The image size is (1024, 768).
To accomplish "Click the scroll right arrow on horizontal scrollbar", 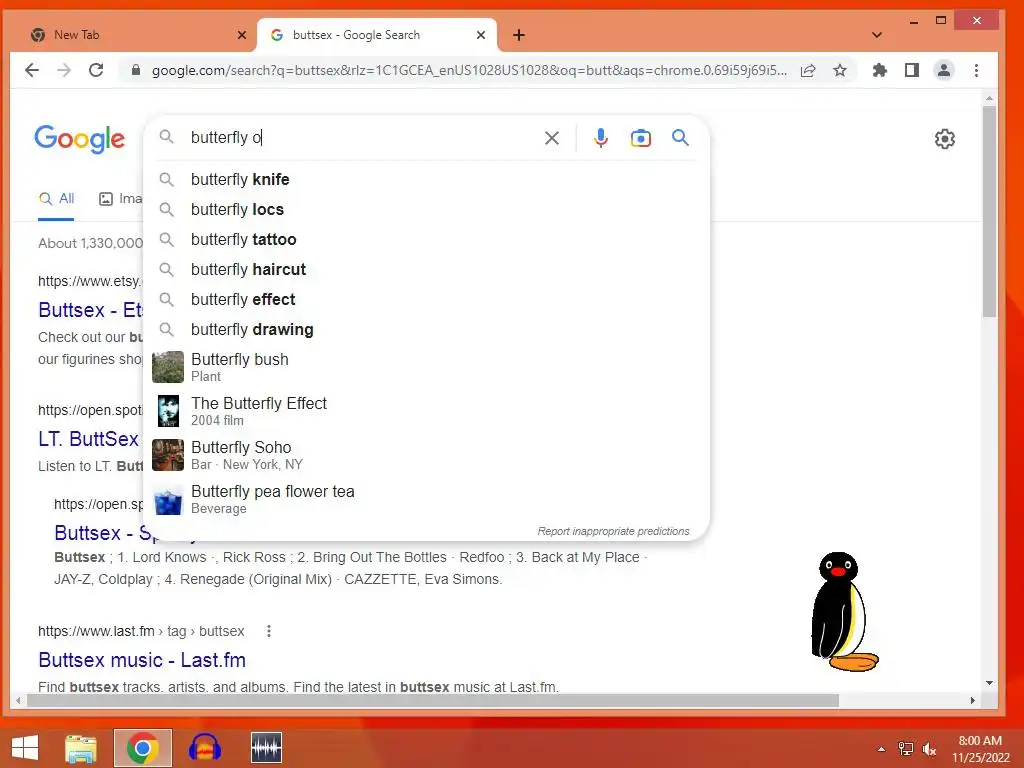I will 972,701.
